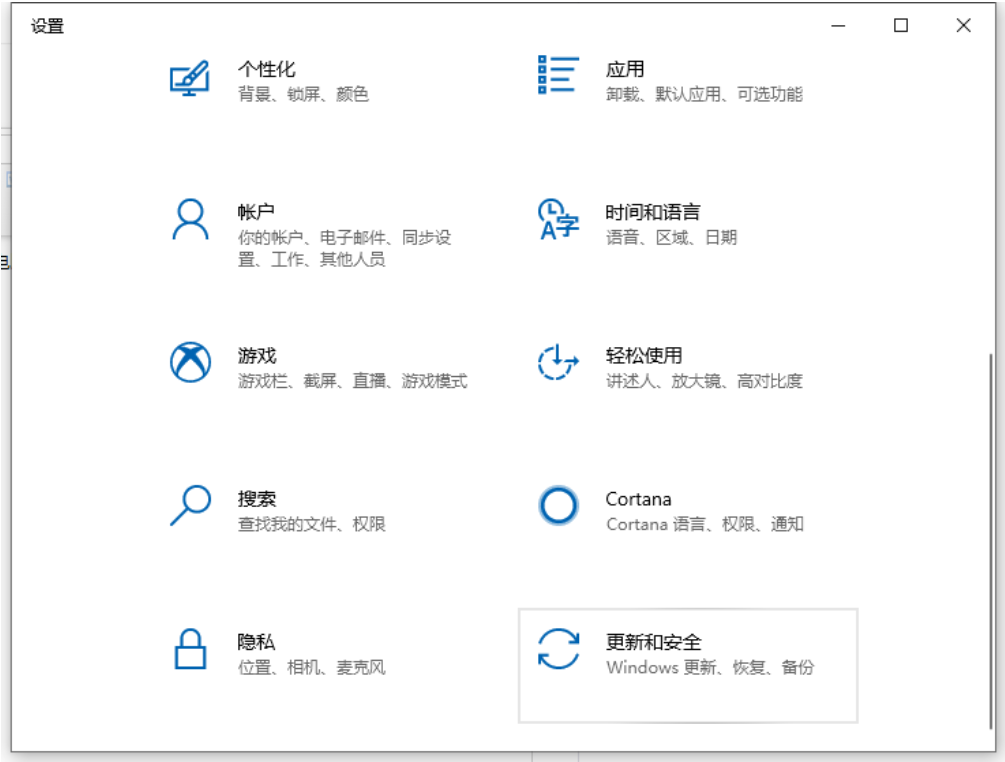Click the text 游戏栏、截屏、直播、游戏模式
1005x762 pixels.
pyautogui.click(x=353, y=381)
